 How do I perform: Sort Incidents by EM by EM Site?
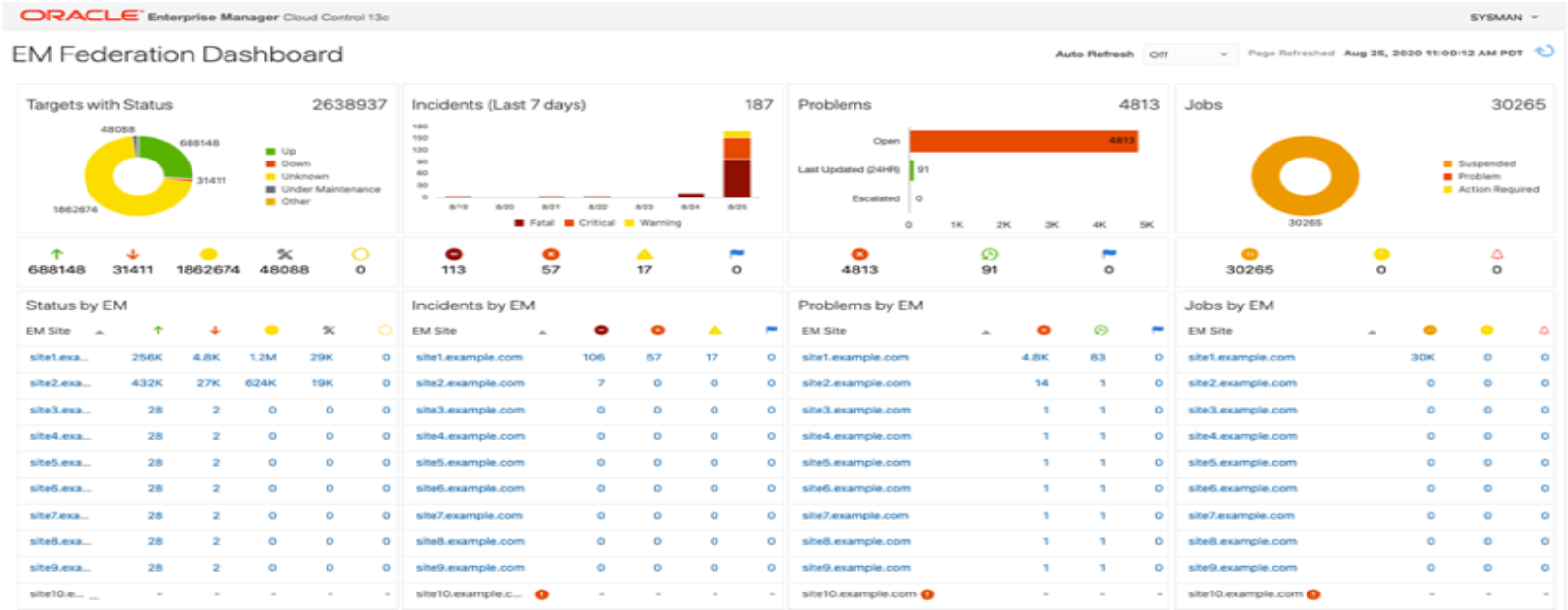click(x=542, y=332)
